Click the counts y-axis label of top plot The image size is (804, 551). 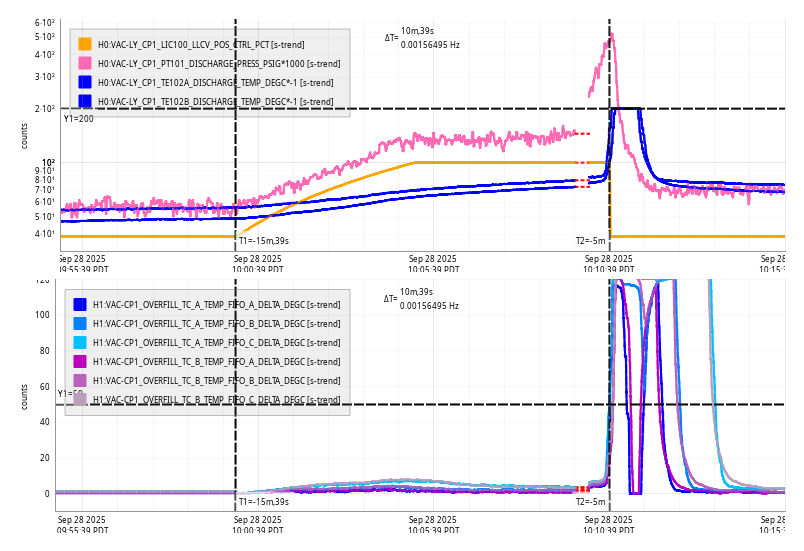[25, 137]
